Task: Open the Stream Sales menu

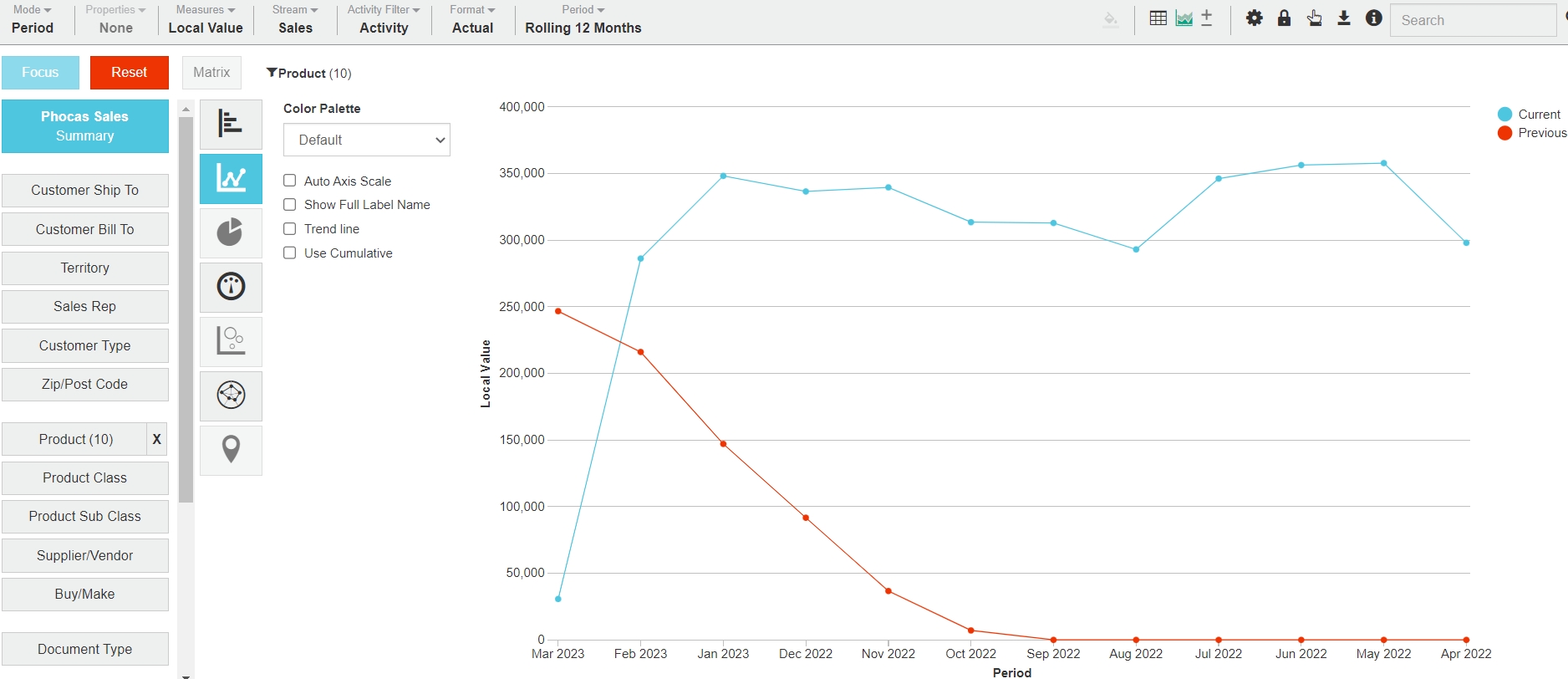Action: [x=295, y=19]
